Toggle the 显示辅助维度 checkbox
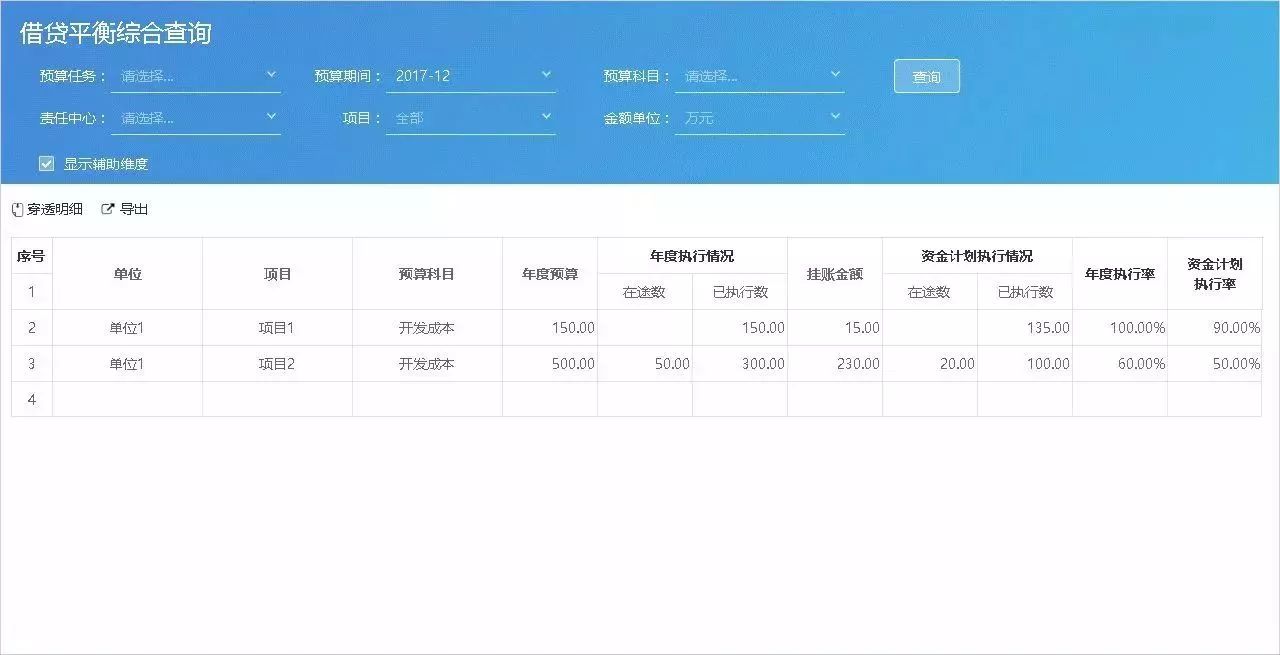The width and height of the screenshot is (1280, 655). tap(46, 163)
